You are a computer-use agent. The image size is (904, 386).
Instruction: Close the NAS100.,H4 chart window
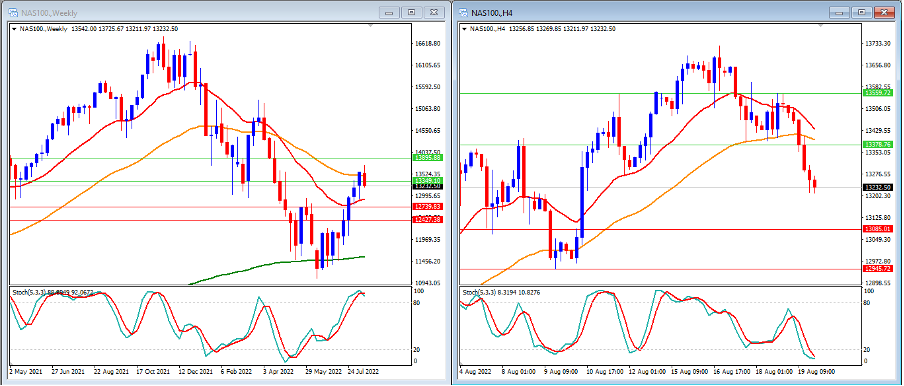884,12
